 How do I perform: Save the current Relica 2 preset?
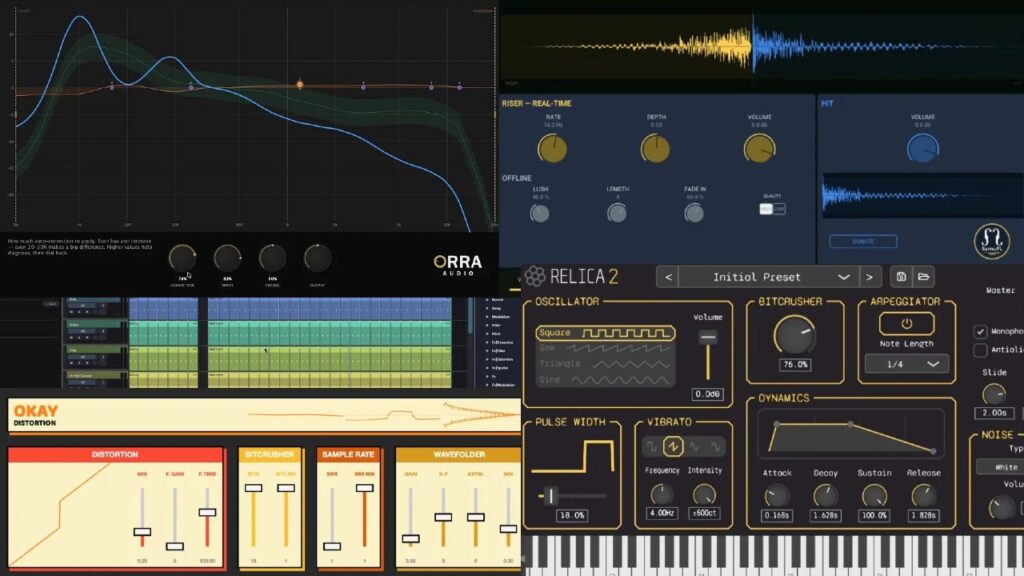point(901,277)
